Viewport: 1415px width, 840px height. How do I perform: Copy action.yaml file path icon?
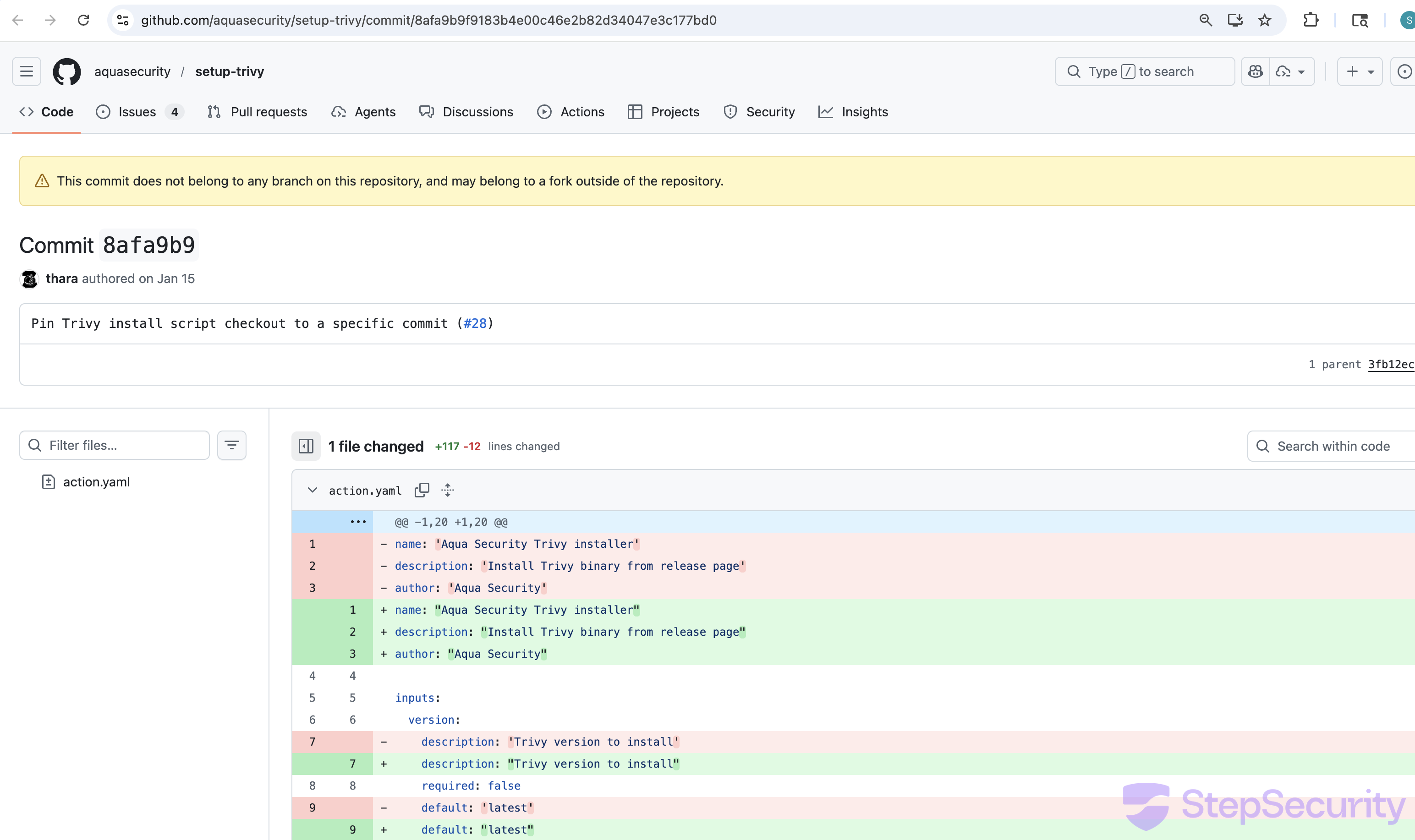tap(422, 490)
